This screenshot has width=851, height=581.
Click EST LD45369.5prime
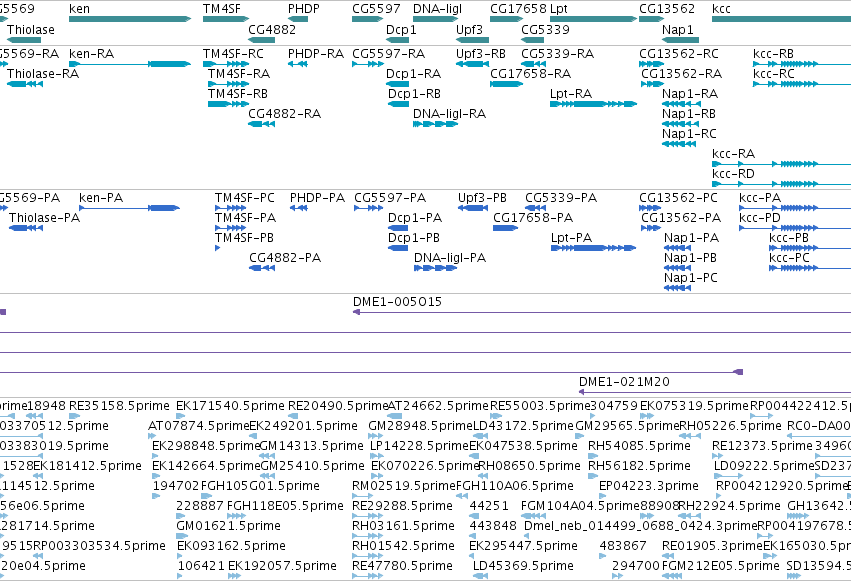tap(523, 566)
